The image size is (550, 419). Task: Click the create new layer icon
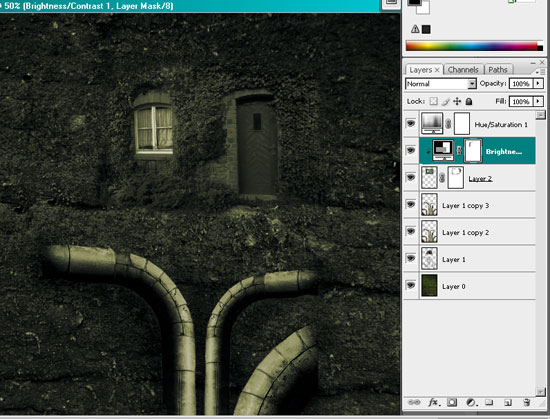[x=508, y=403]
